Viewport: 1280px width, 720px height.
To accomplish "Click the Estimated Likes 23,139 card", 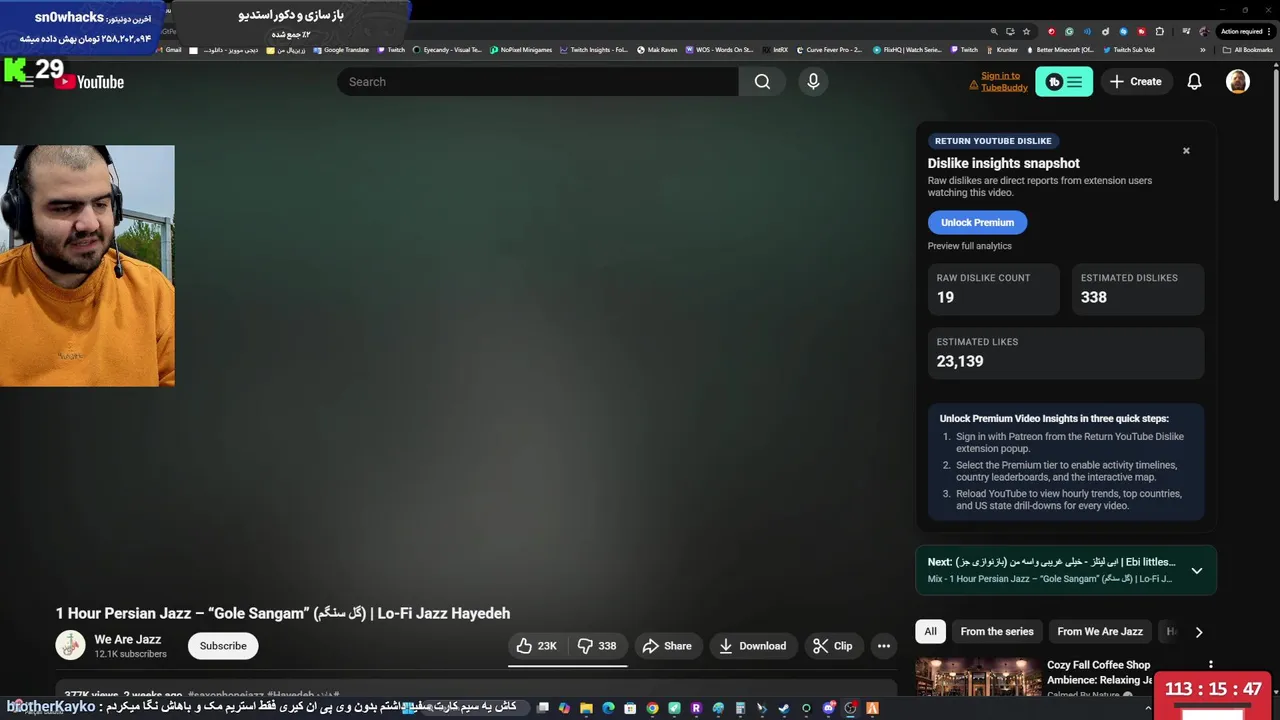I will pyautogui.click(x=1066, y=353).
